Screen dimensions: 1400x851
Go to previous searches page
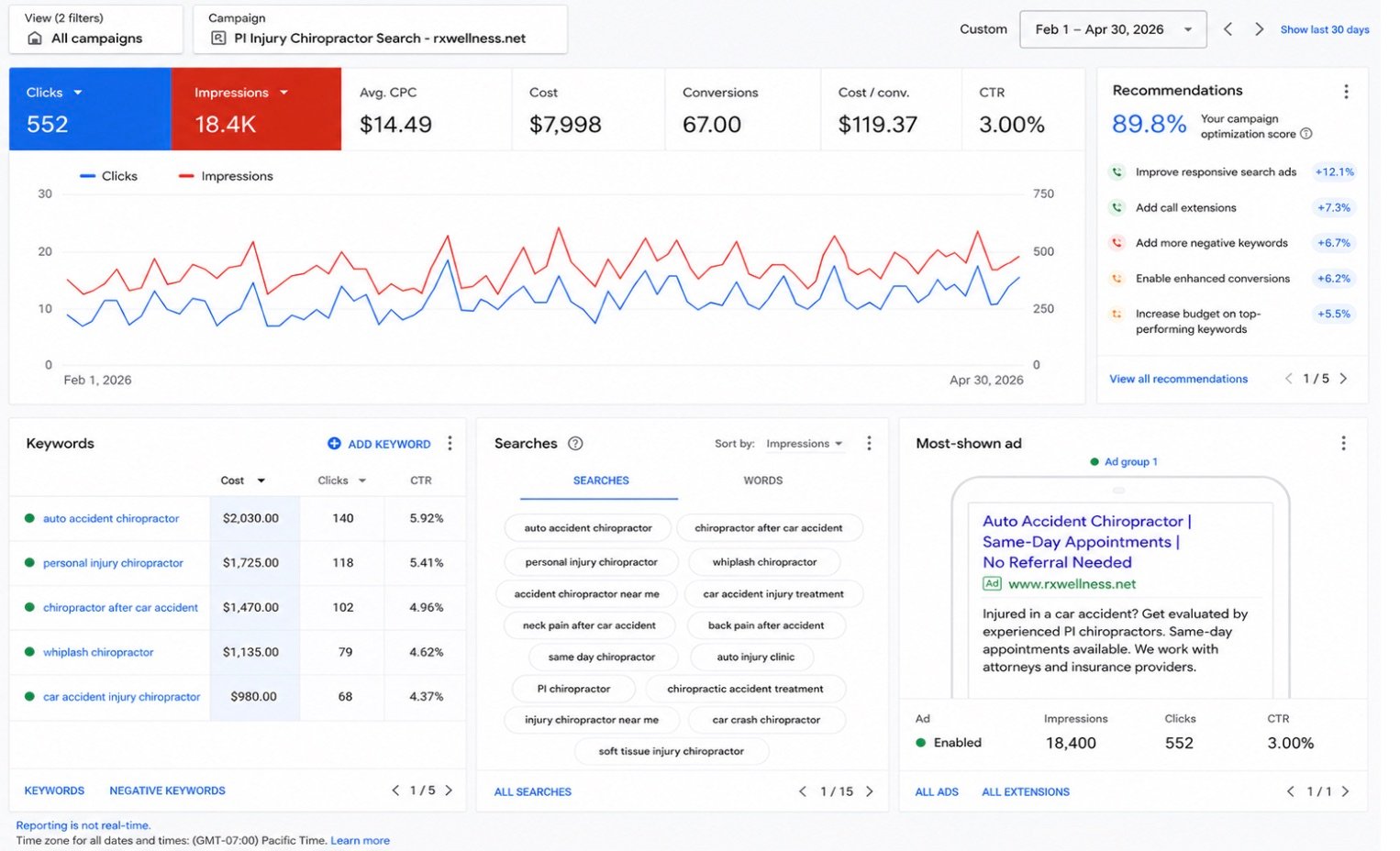tap(803, 791)
